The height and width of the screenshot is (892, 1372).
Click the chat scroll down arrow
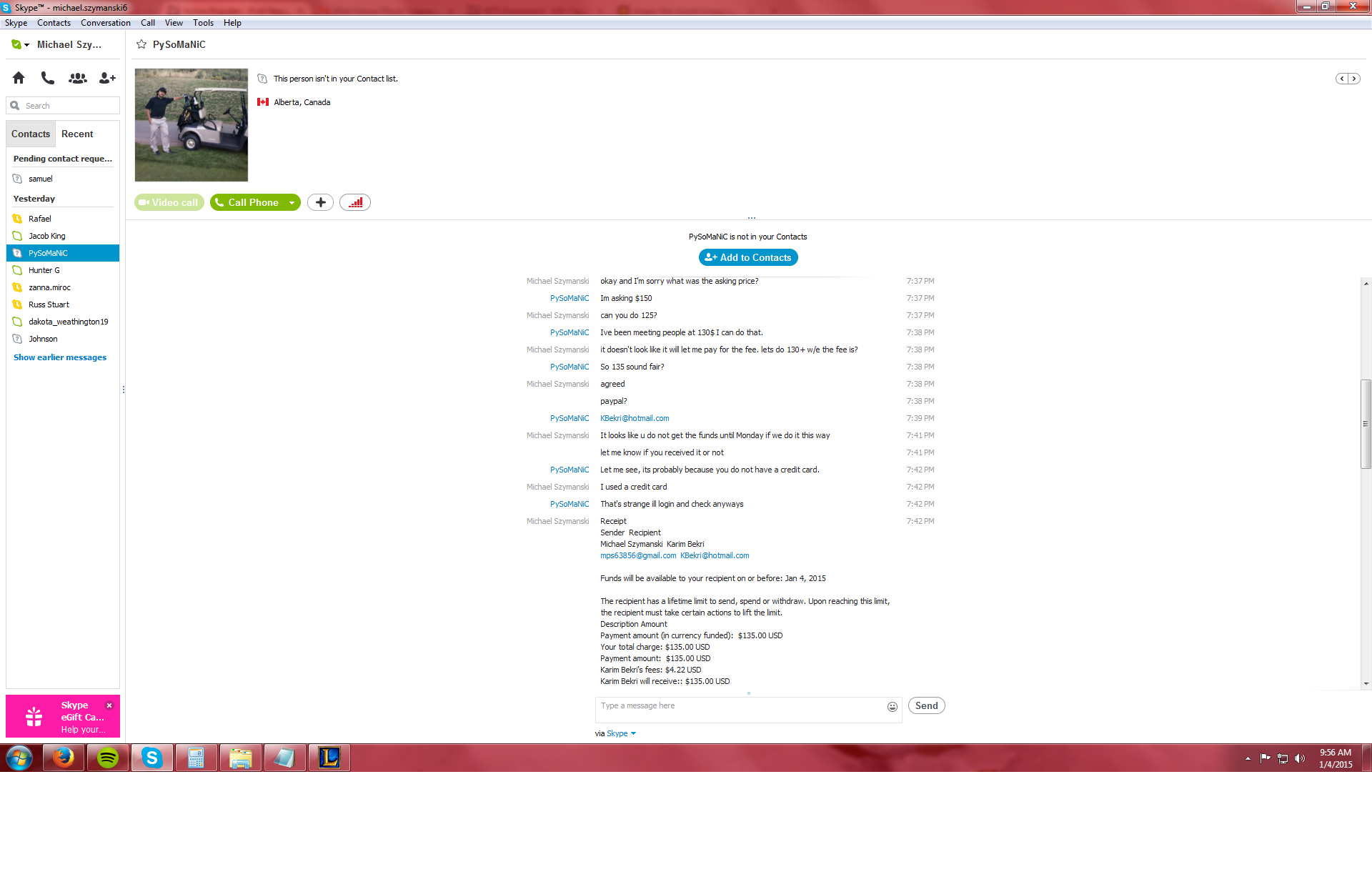[x=1366, y=683]
